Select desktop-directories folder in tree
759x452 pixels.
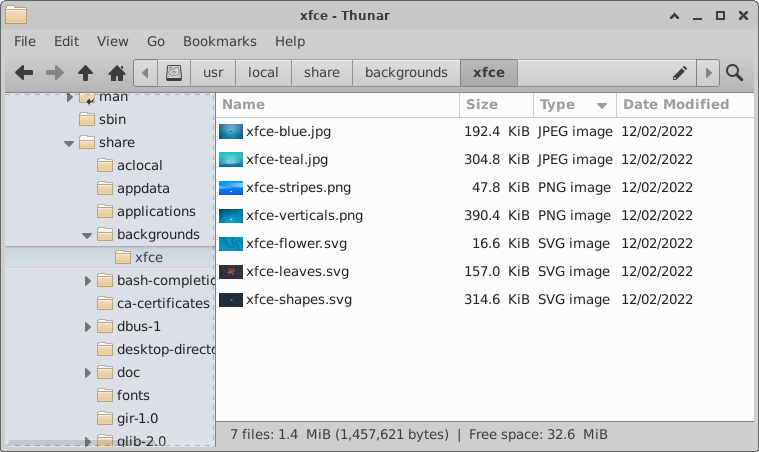tap(166, 349)
